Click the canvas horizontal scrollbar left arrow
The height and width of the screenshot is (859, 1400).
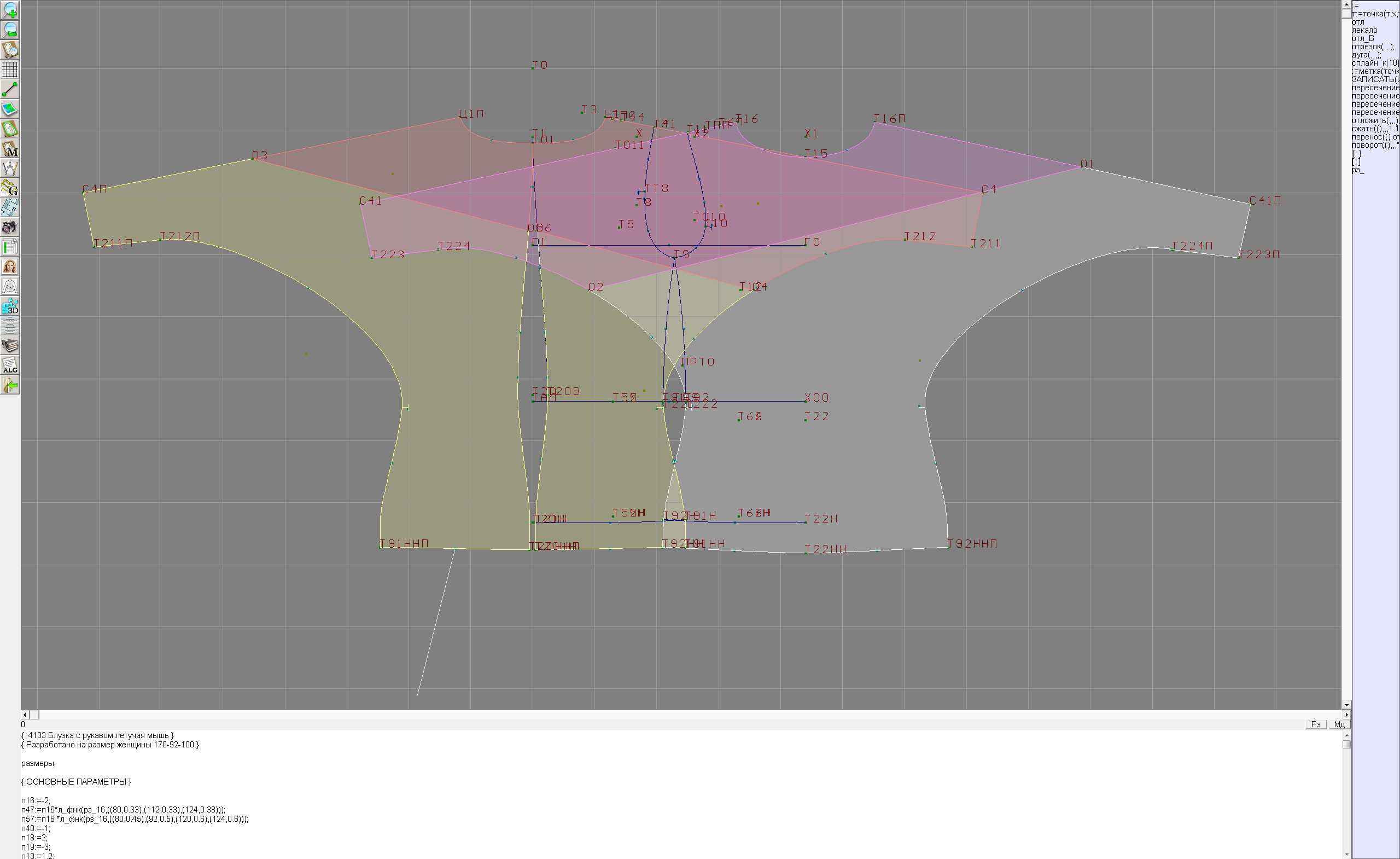click(25, 715)
